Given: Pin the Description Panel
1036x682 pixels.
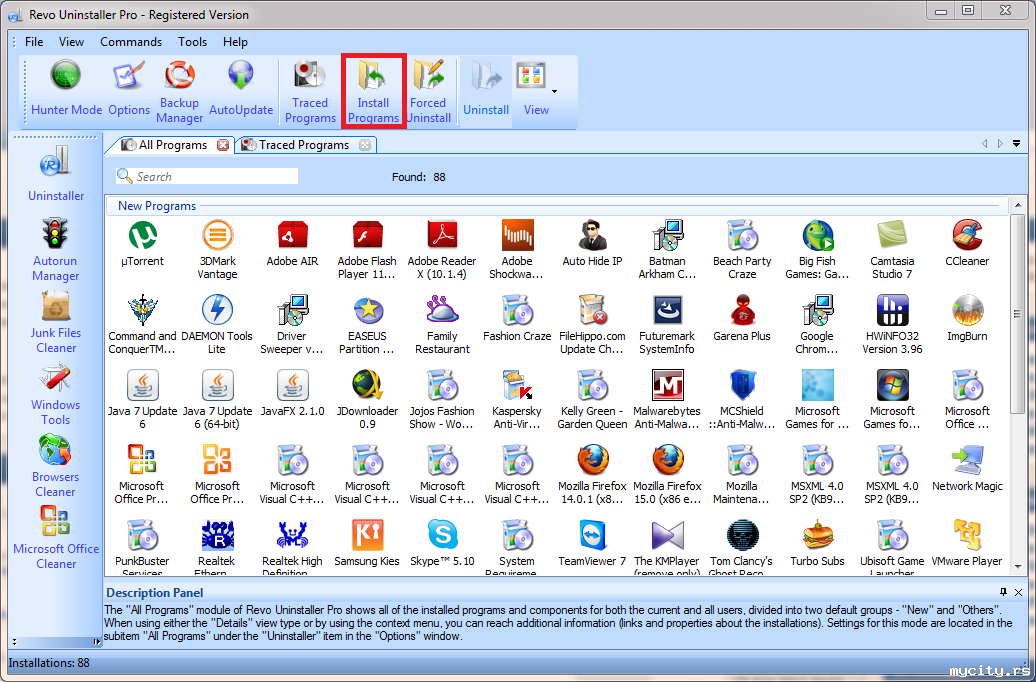Looking at the screenshot, I should click(1003, 592).
